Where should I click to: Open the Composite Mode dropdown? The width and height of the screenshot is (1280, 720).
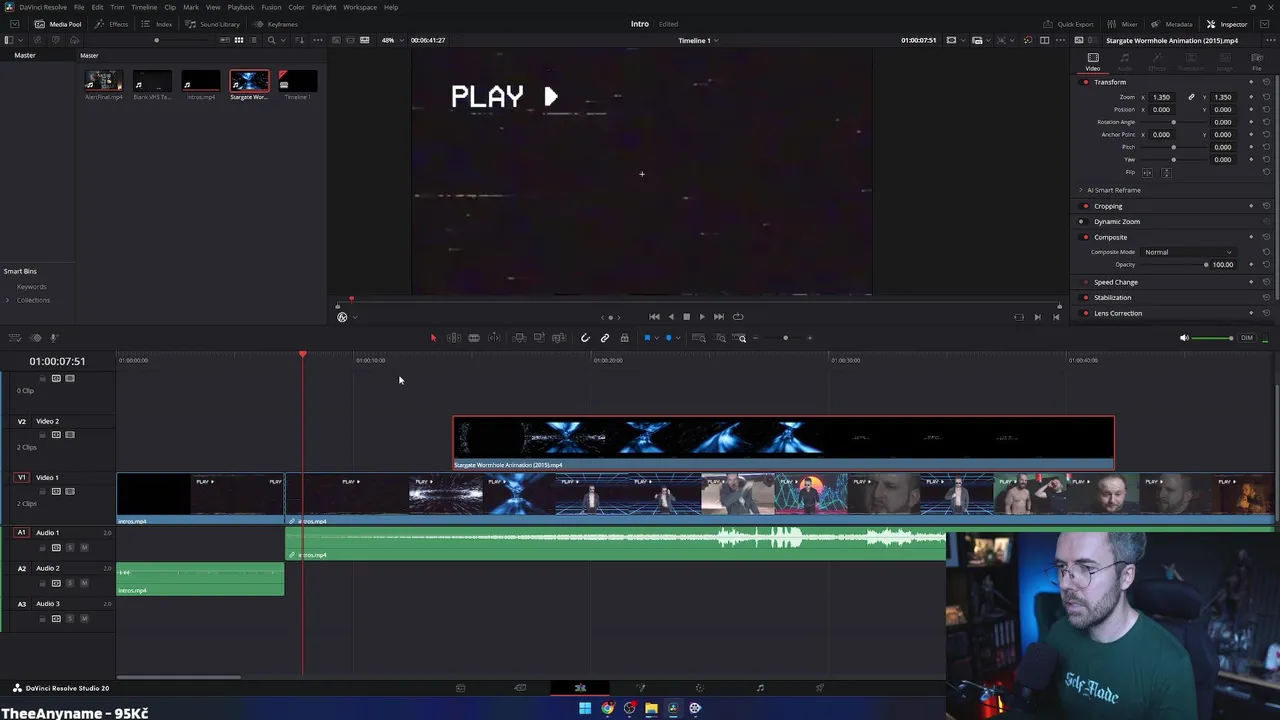click(x=1187, y=252)
